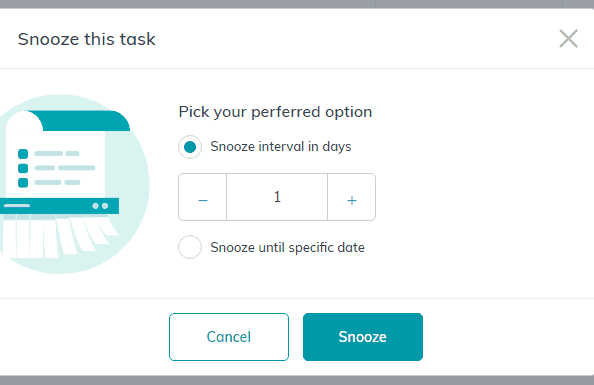Click the middle checklist bullet in the illustration
The image size is (594, 385).
[23, 168]
